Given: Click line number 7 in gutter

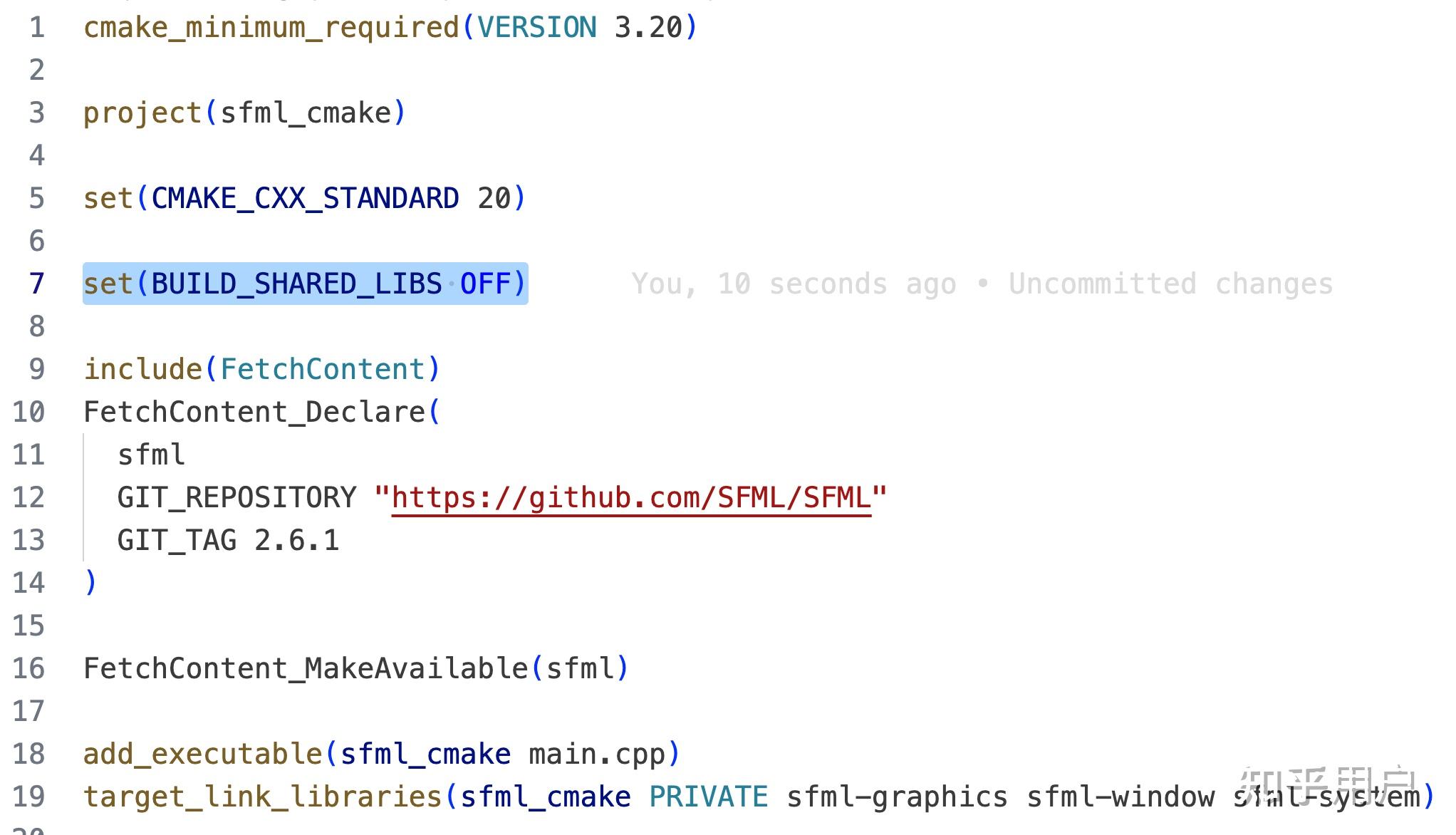Looking at the screenshot, I should coord(37,284).
